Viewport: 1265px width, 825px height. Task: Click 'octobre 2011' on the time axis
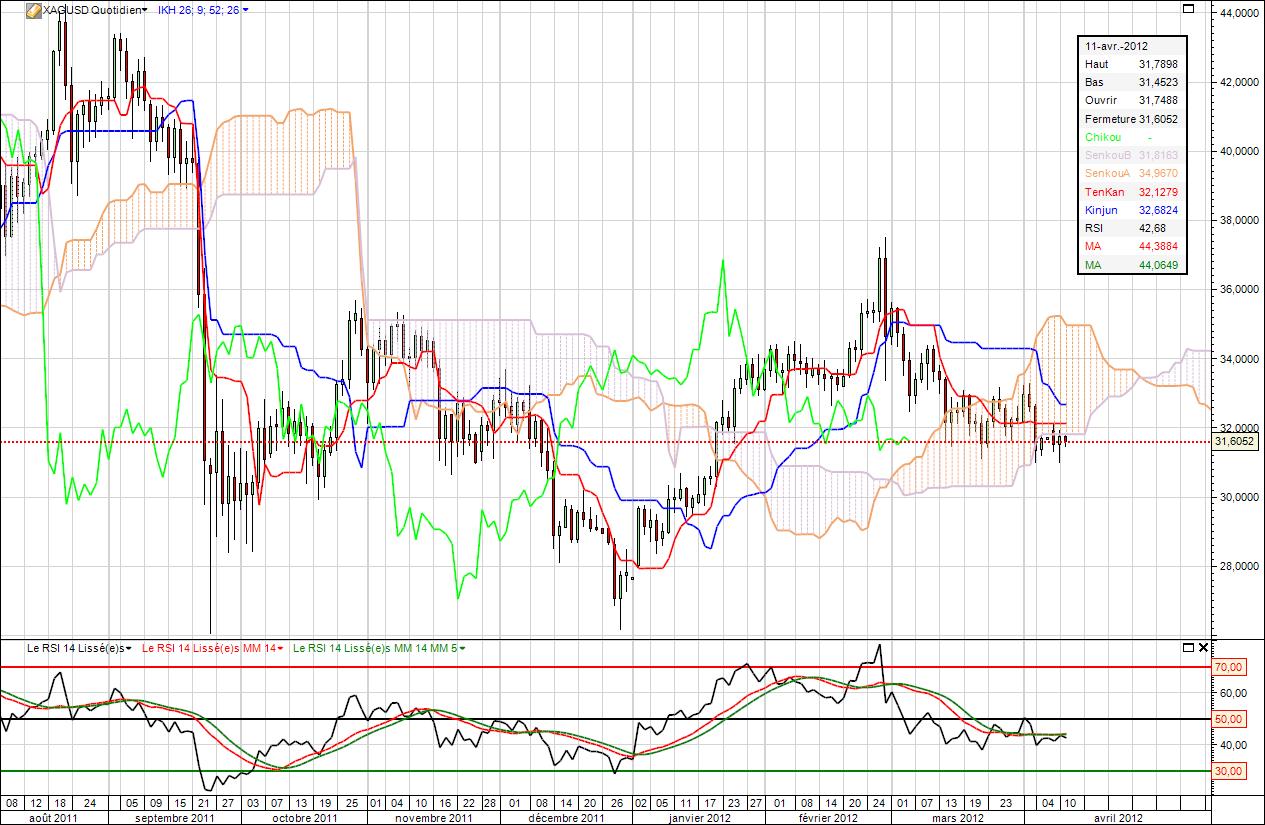pos(305,817)
